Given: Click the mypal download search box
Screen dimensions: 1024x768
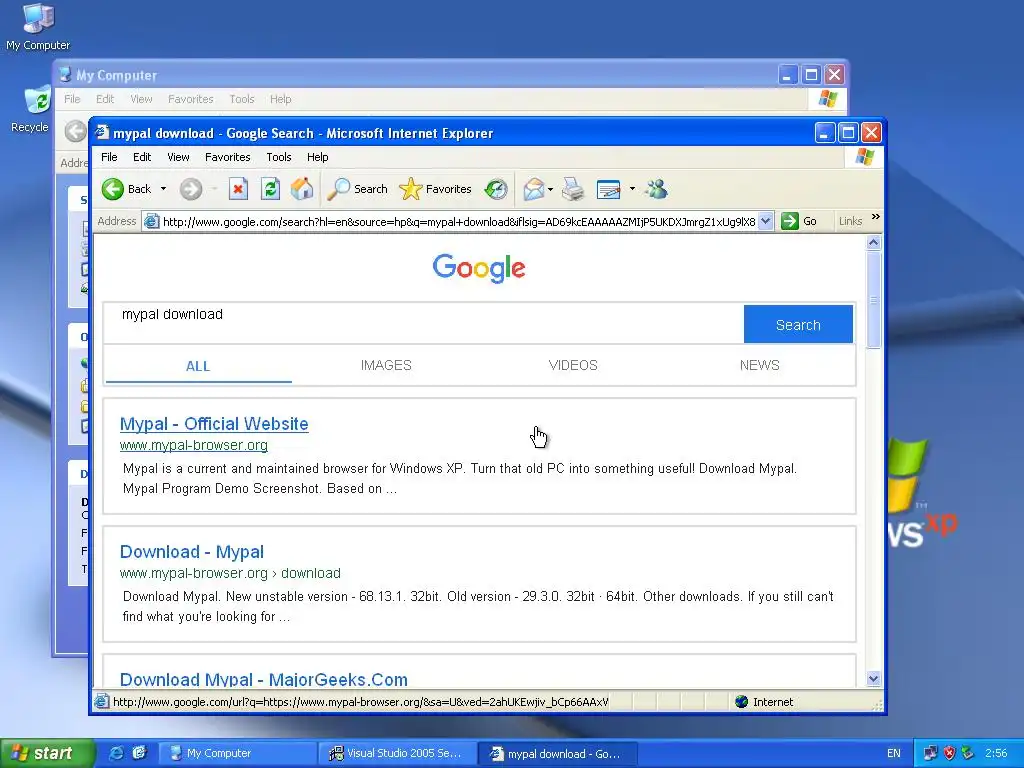Looking at the screenshot, I should (x=423, y=323).
